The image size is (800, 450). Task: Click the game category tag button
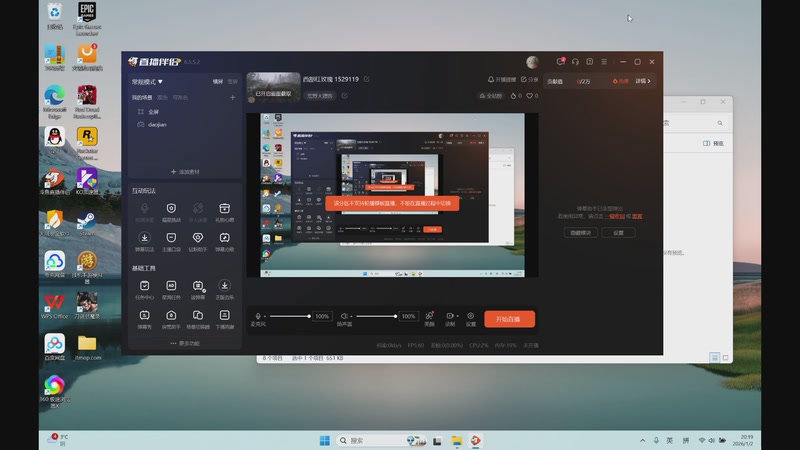click(x=320, y=95)
